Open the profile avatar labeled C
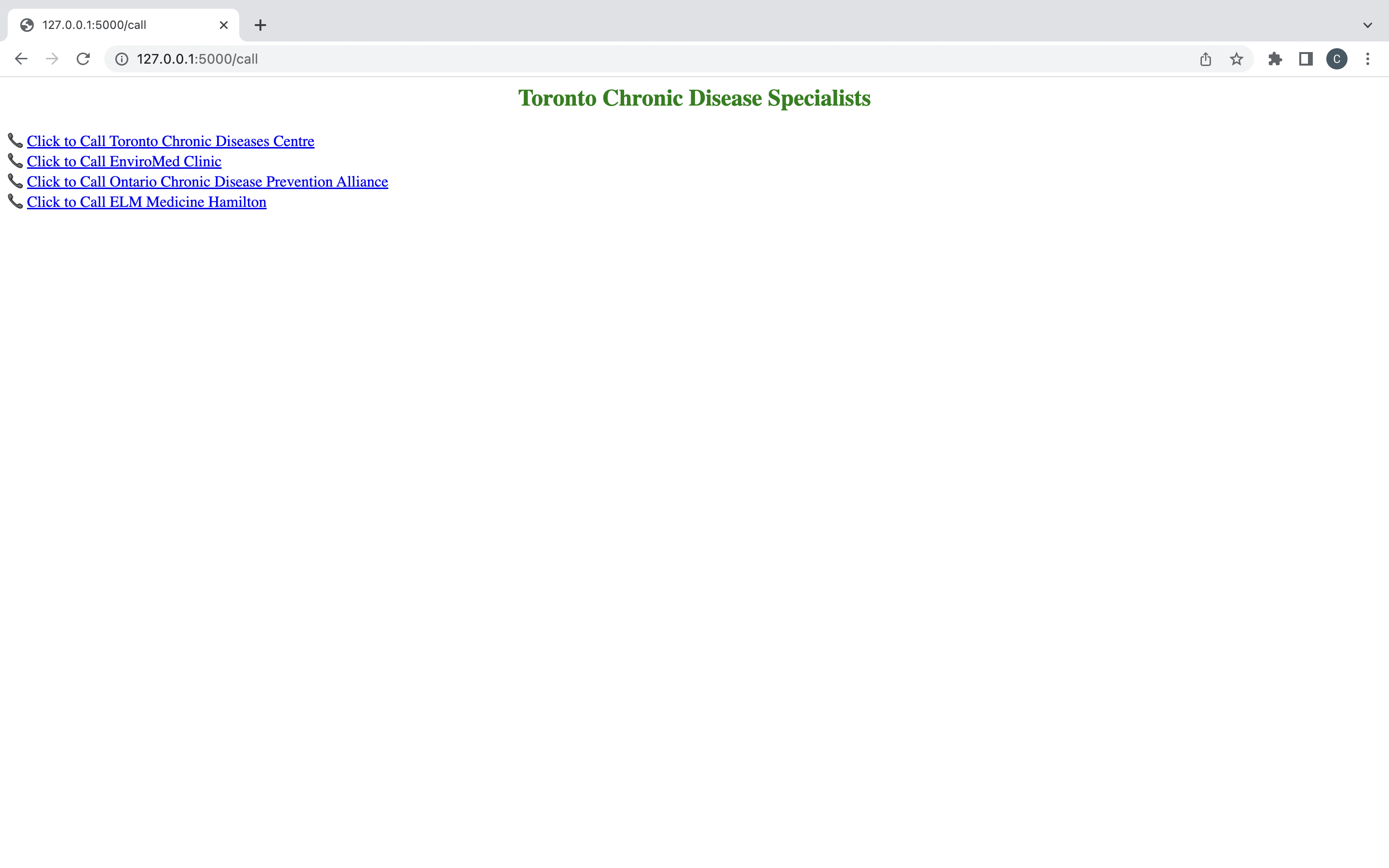This screenshot has width=1389, height=868. (x=1337, y=59)
